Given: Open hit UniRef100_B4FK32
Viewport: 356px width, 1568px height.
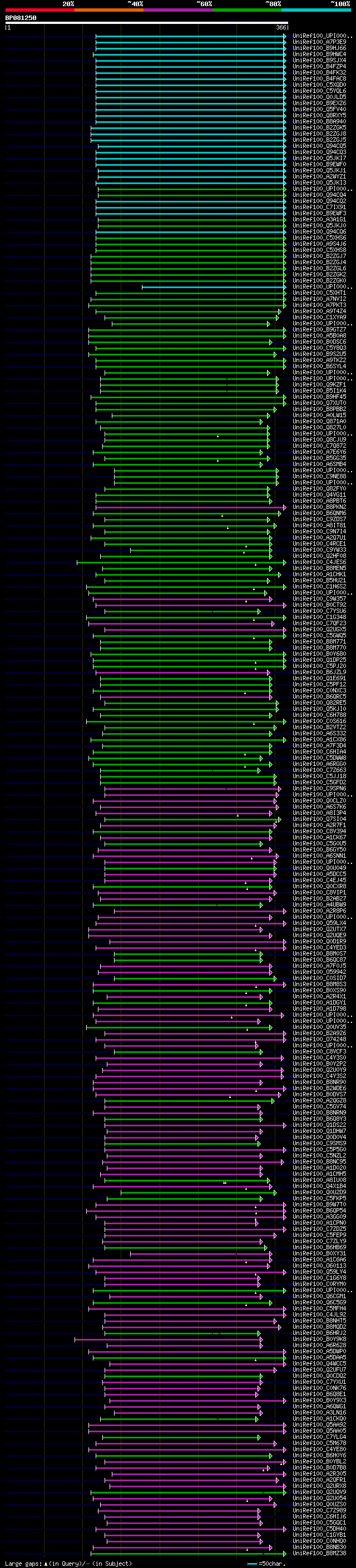Looking at the screenshot, I should coord(319,72).
